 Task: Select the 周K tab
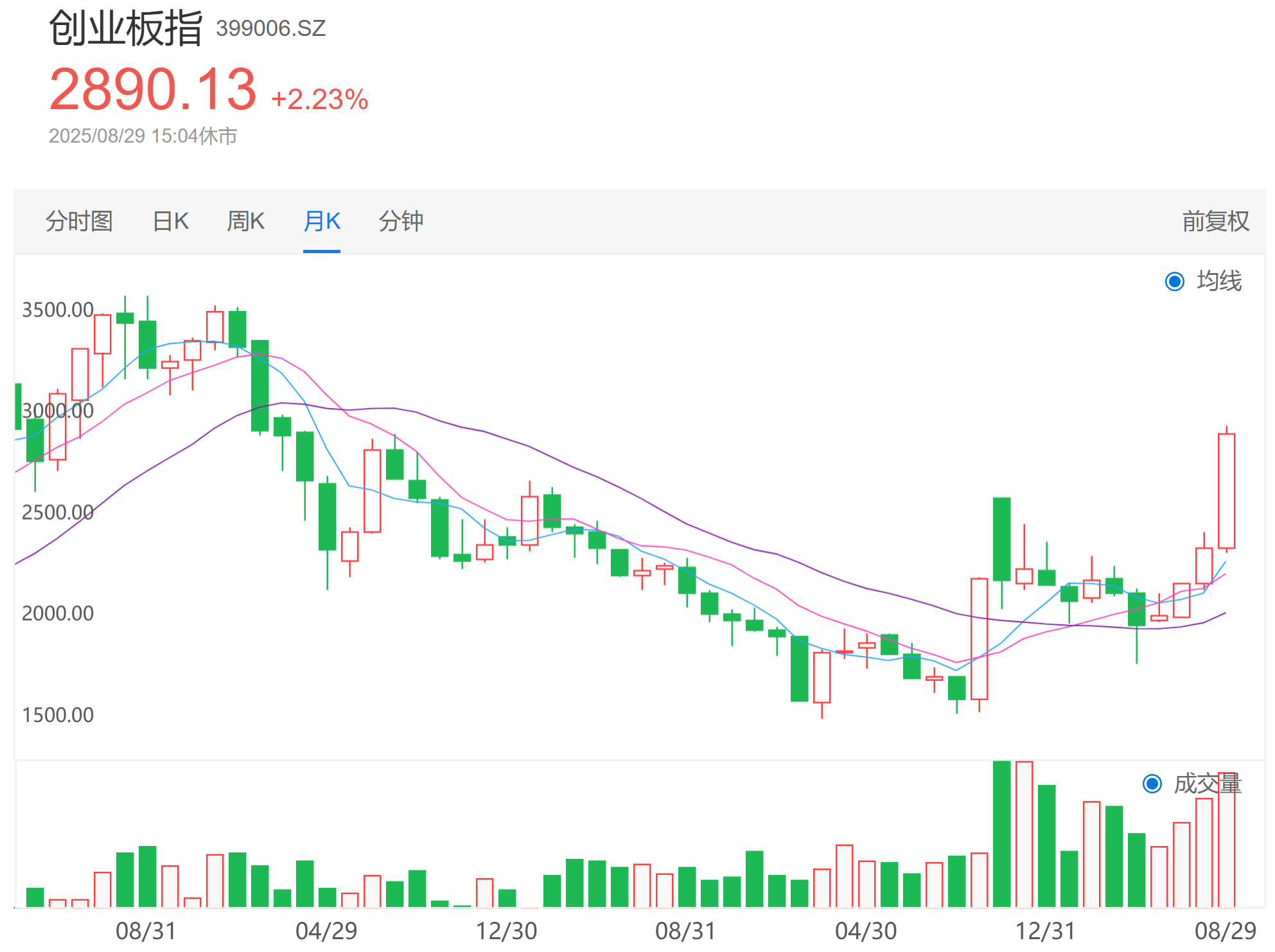[245, 222]
